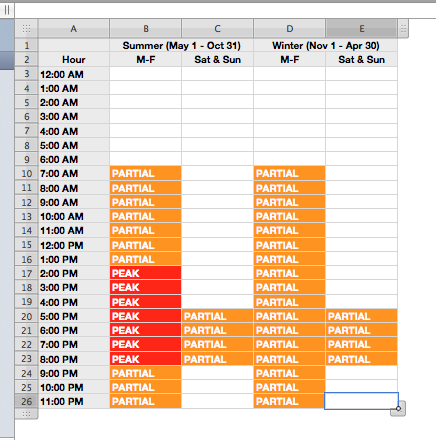
Task: Click the pane divider icon at top left
Action: [x=7, y=10]
